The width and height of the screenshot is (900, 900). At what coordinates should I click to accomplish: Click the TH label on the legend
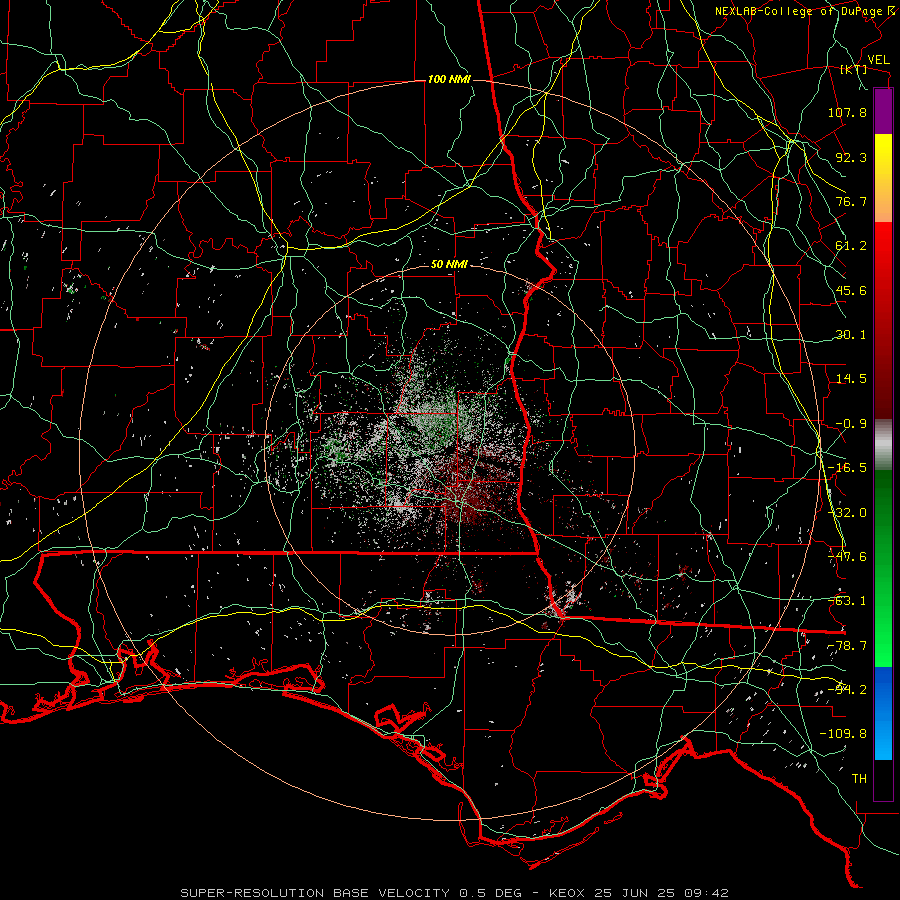(859, 779)
